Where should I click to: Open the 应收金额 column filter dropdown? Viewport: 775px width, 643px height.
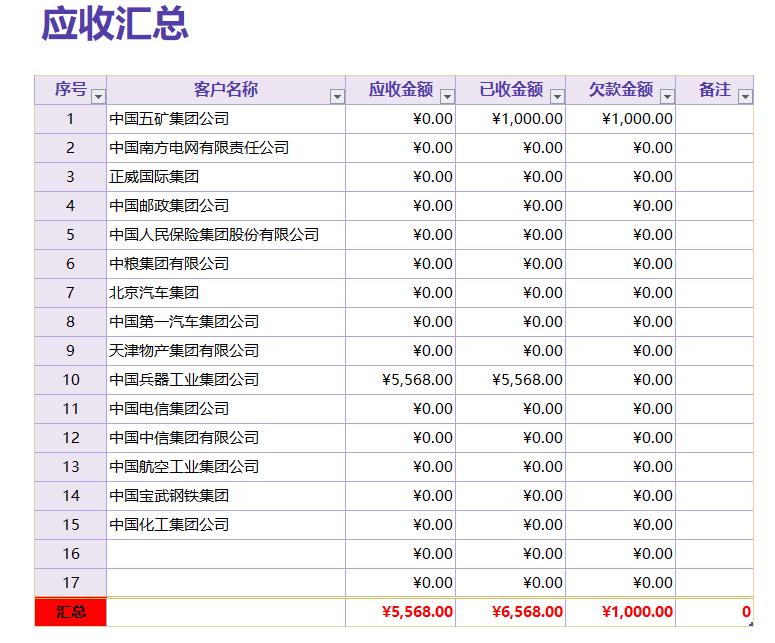click(447, 96)
